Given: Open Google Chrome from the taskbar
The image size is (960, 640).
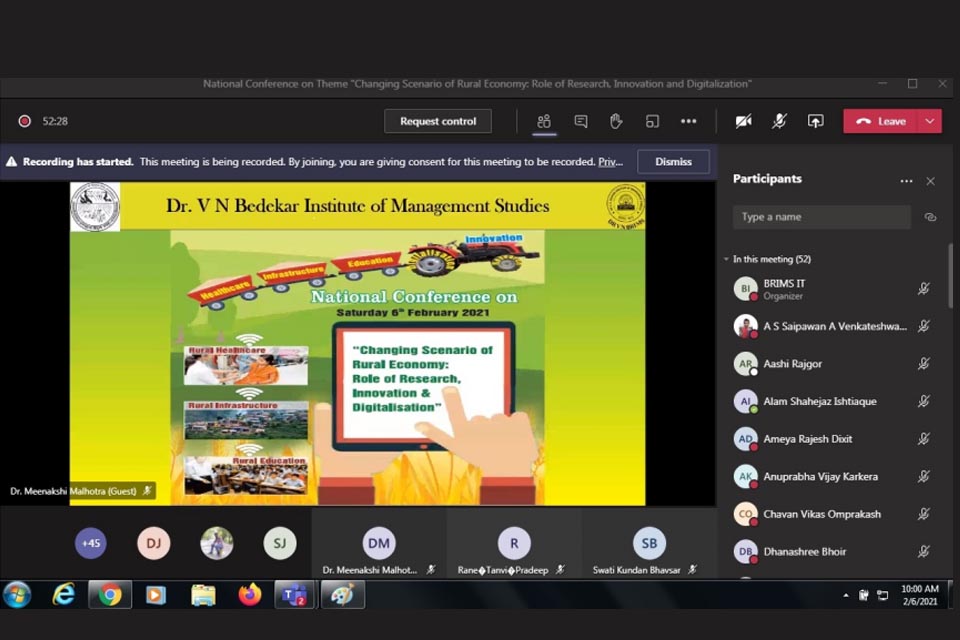Looking at the screenshot, I should coord(110,595).
